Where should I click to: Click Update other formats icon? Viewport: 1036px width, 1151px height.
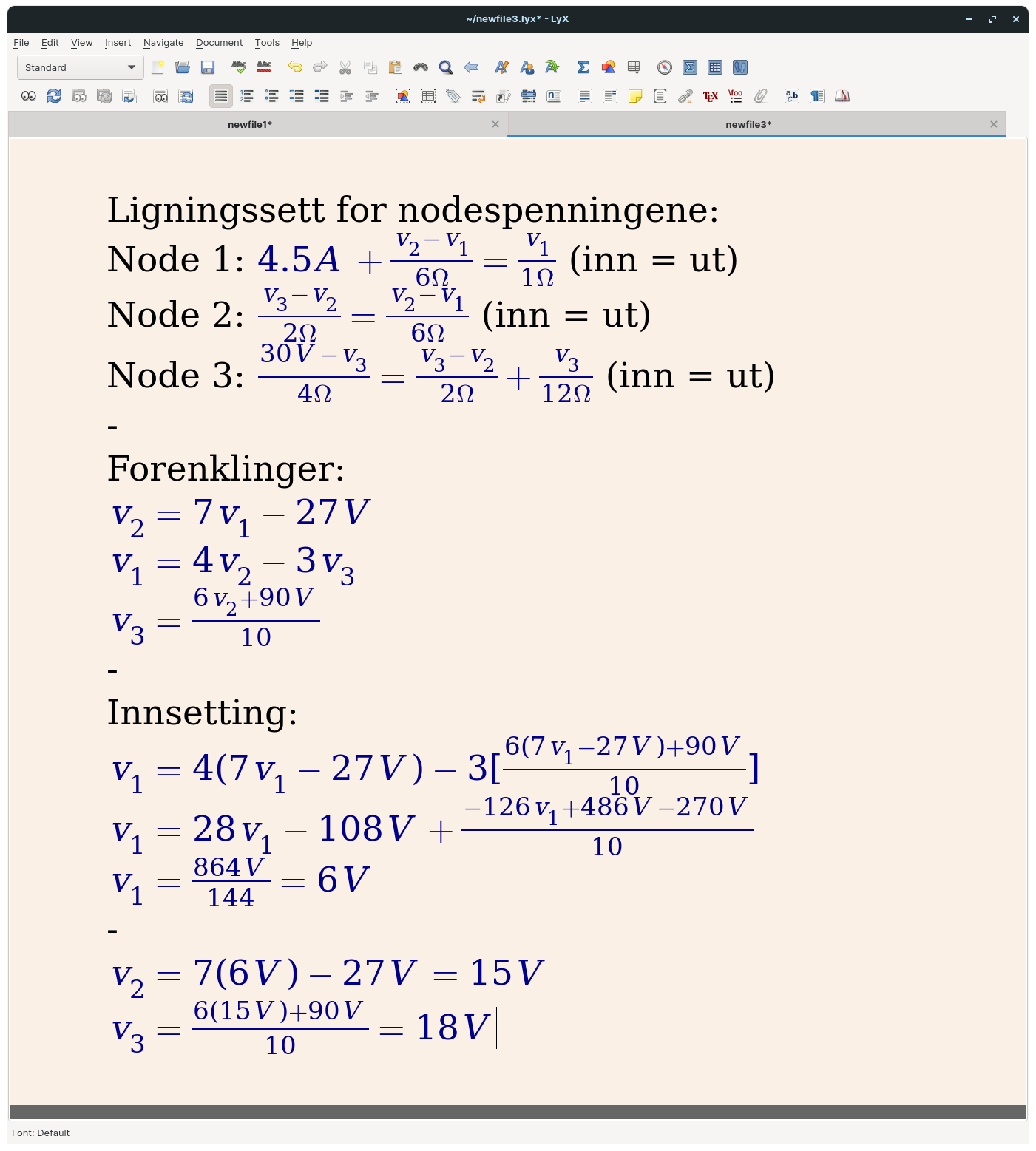(x=186, y=96)
